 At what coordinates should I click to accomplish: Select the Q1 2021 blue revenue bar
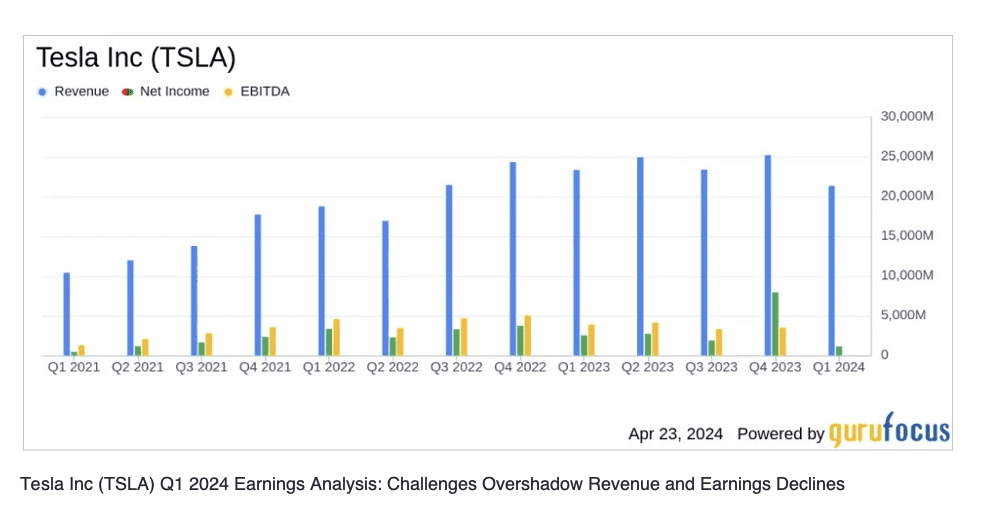point(67,314)
